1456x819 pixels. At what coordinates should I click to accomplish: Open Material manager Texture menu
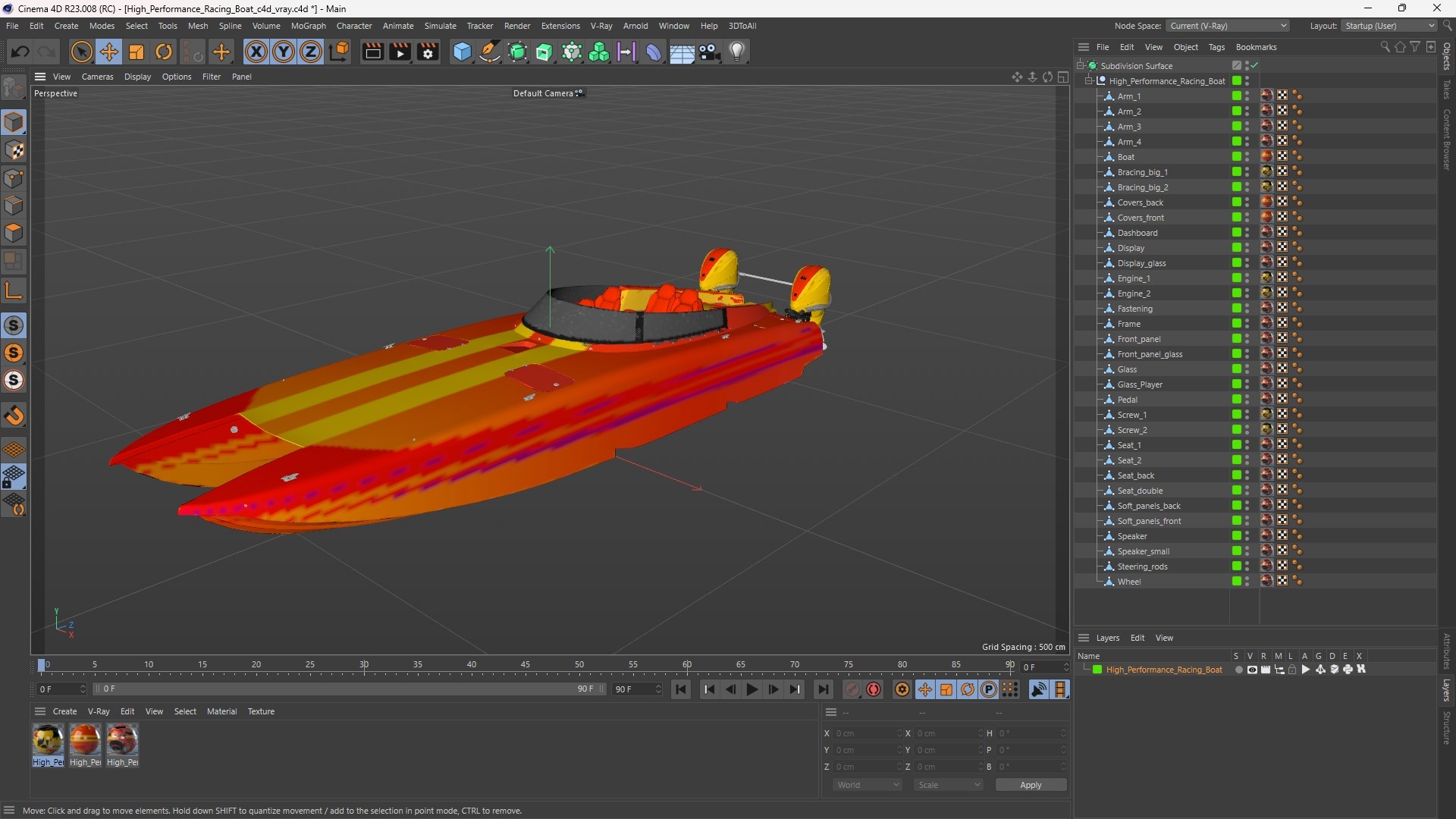coord(261,711)
